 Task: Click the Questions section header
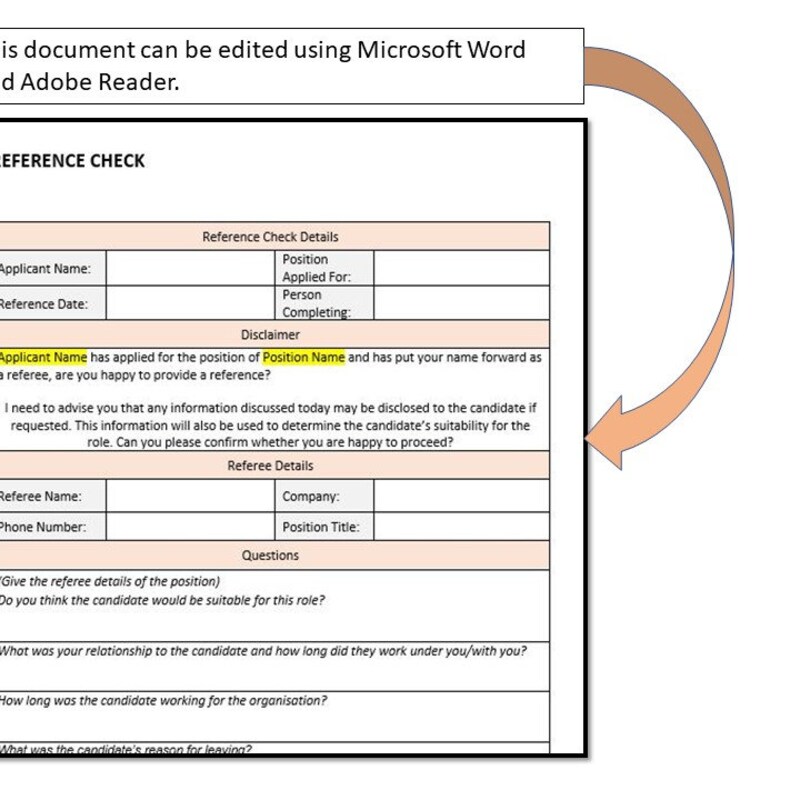[270, 555]
